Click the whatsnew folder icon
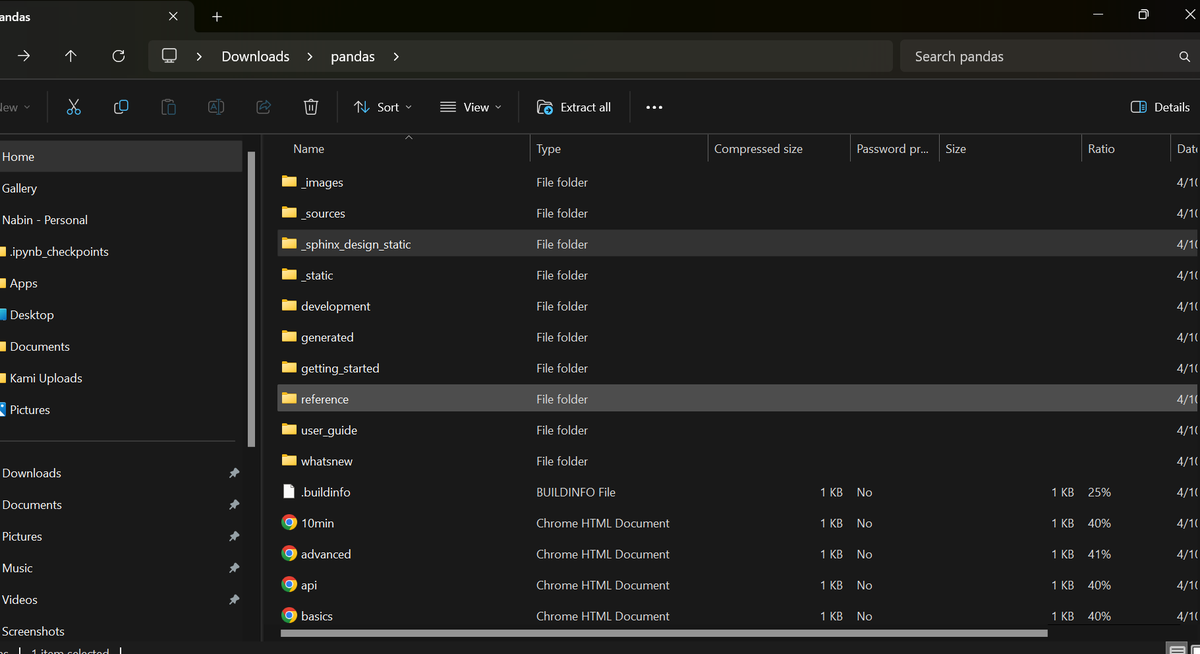This screenshot has width=1200, height=654. pyautogui.click(x=289, y=461)
